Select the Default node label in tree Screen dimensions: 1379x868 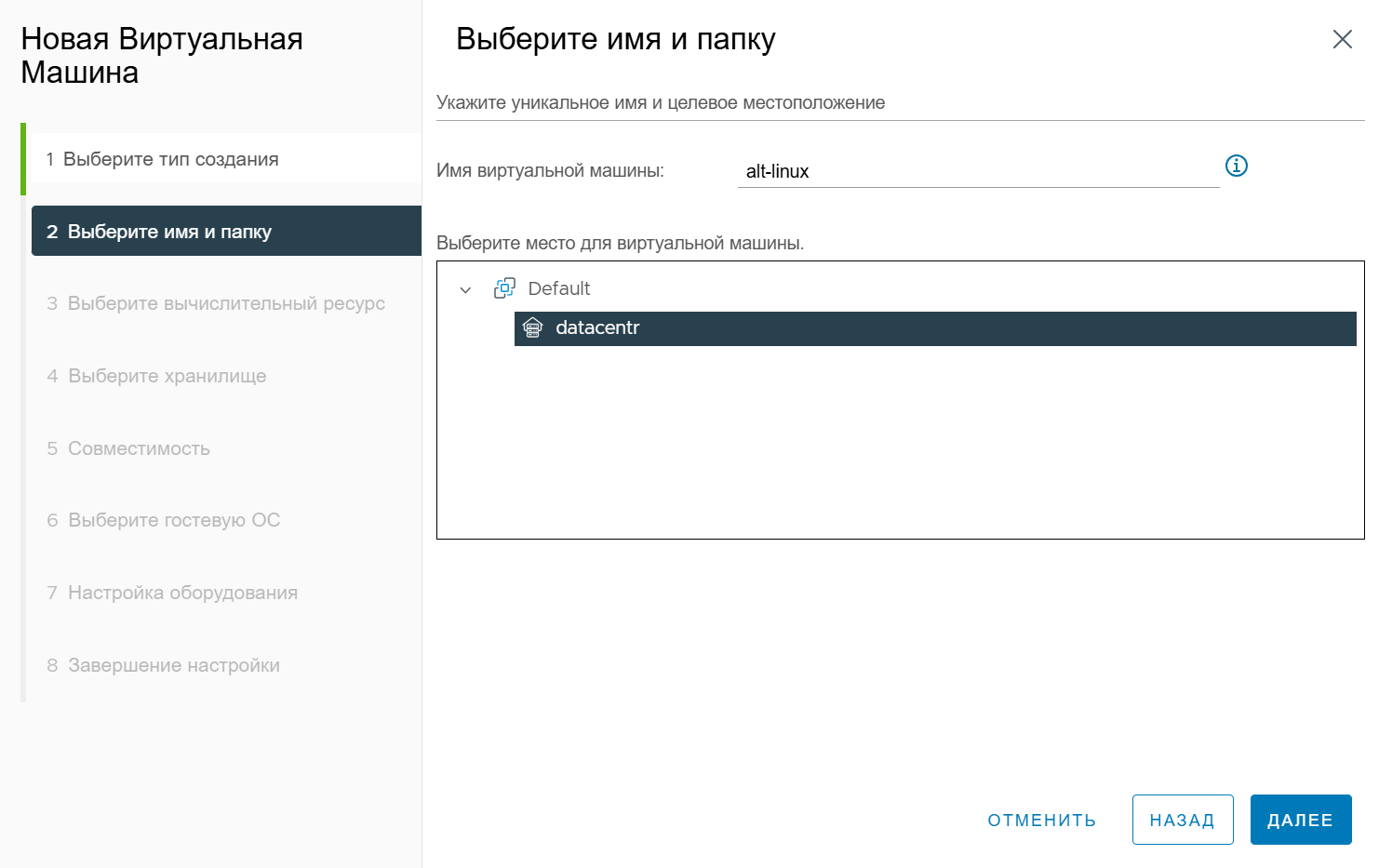coord(558,288)
